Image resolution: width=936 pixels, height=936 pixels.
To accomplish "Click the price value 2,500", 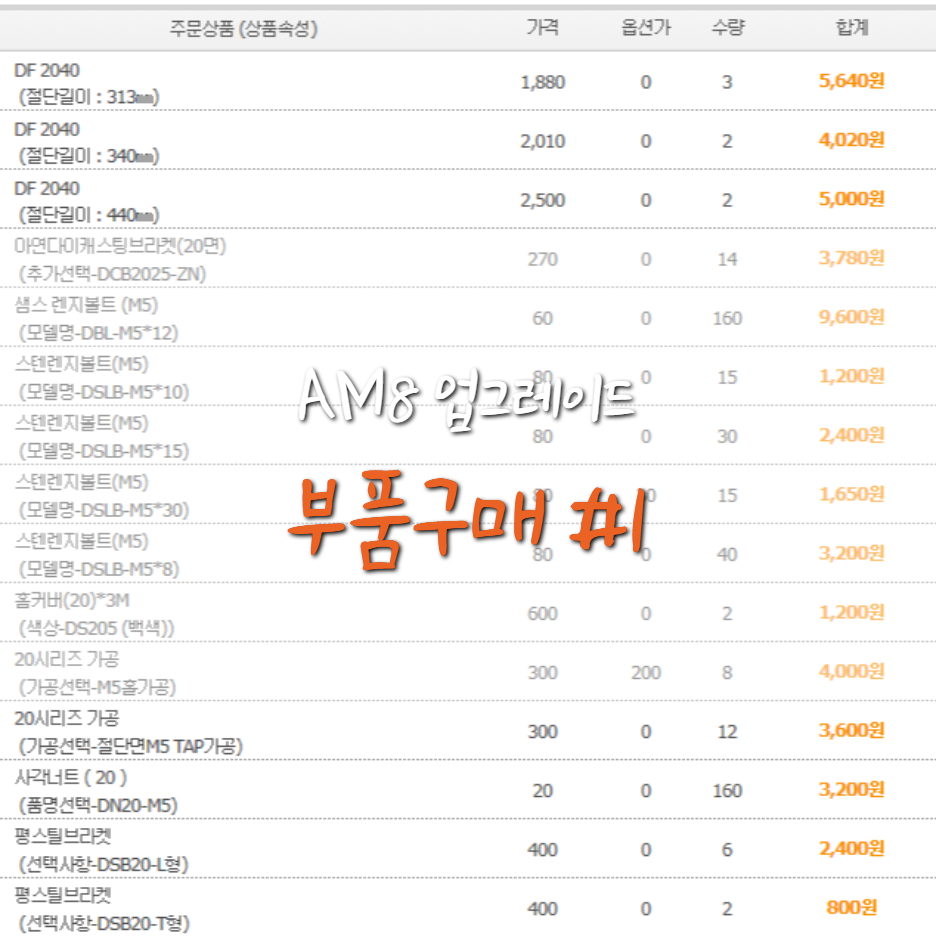I will (542, 200).
